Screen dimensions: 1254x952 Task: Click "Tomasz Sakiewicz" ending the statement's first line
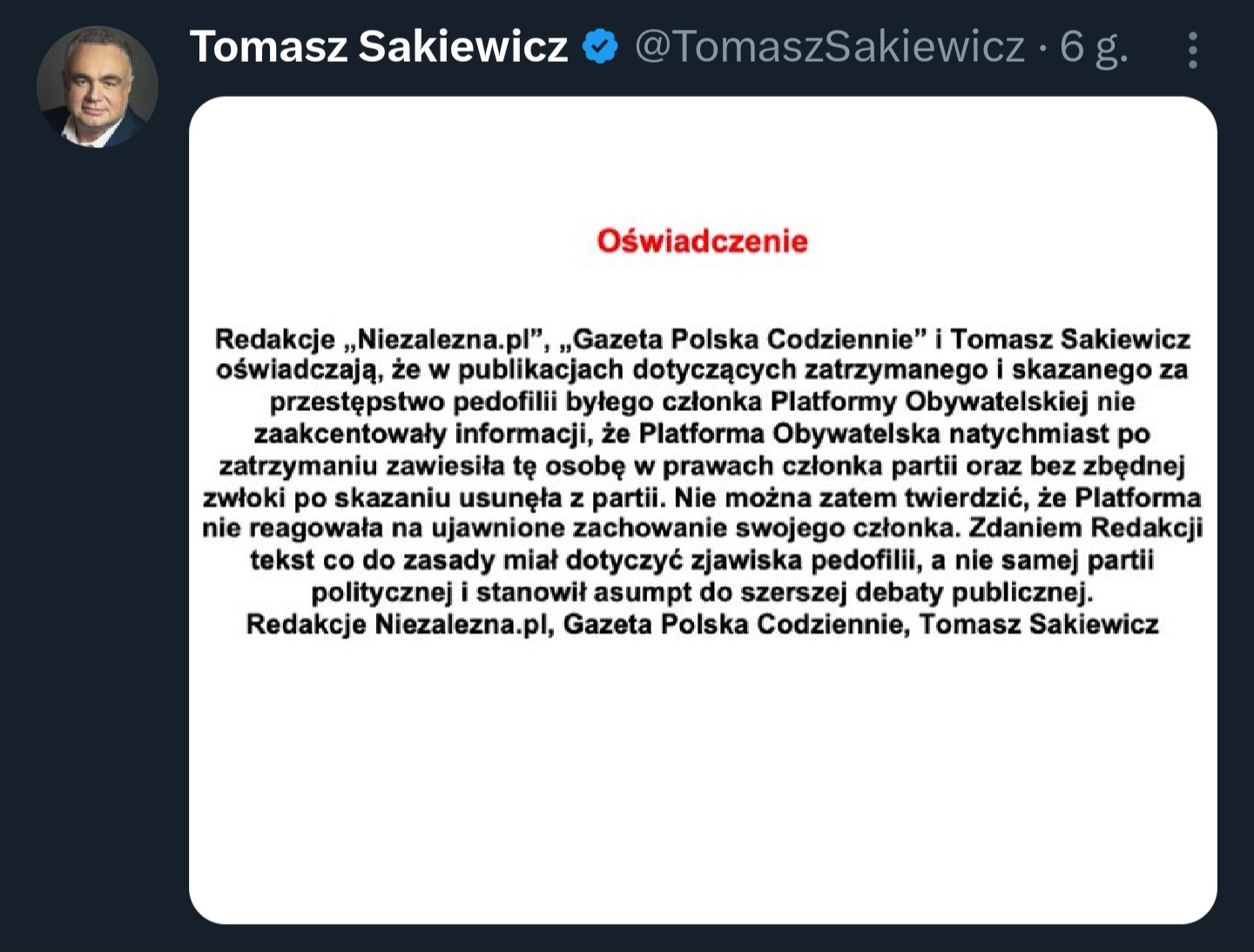pyautogui.click(x=1070, y=338)
